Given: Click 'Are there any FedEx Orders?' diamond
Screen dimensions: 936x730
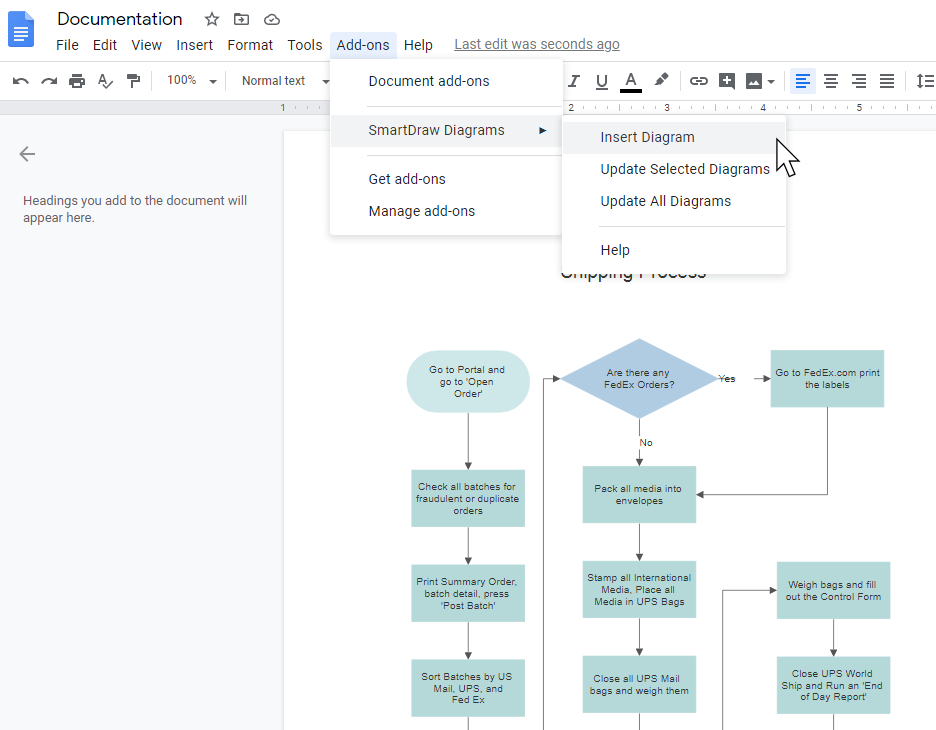Looking at the screenshot, I should [639, 378].
